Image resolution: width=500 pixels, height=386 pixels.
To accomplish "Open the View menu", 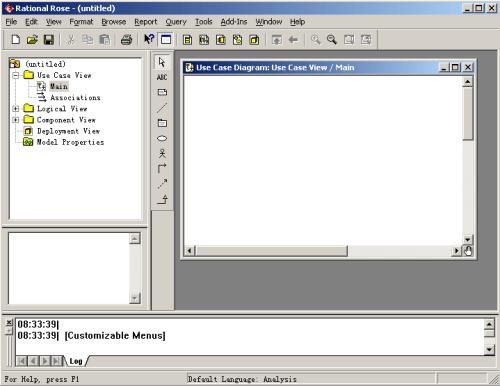I will pyautogui.click(x=54, y=22).
